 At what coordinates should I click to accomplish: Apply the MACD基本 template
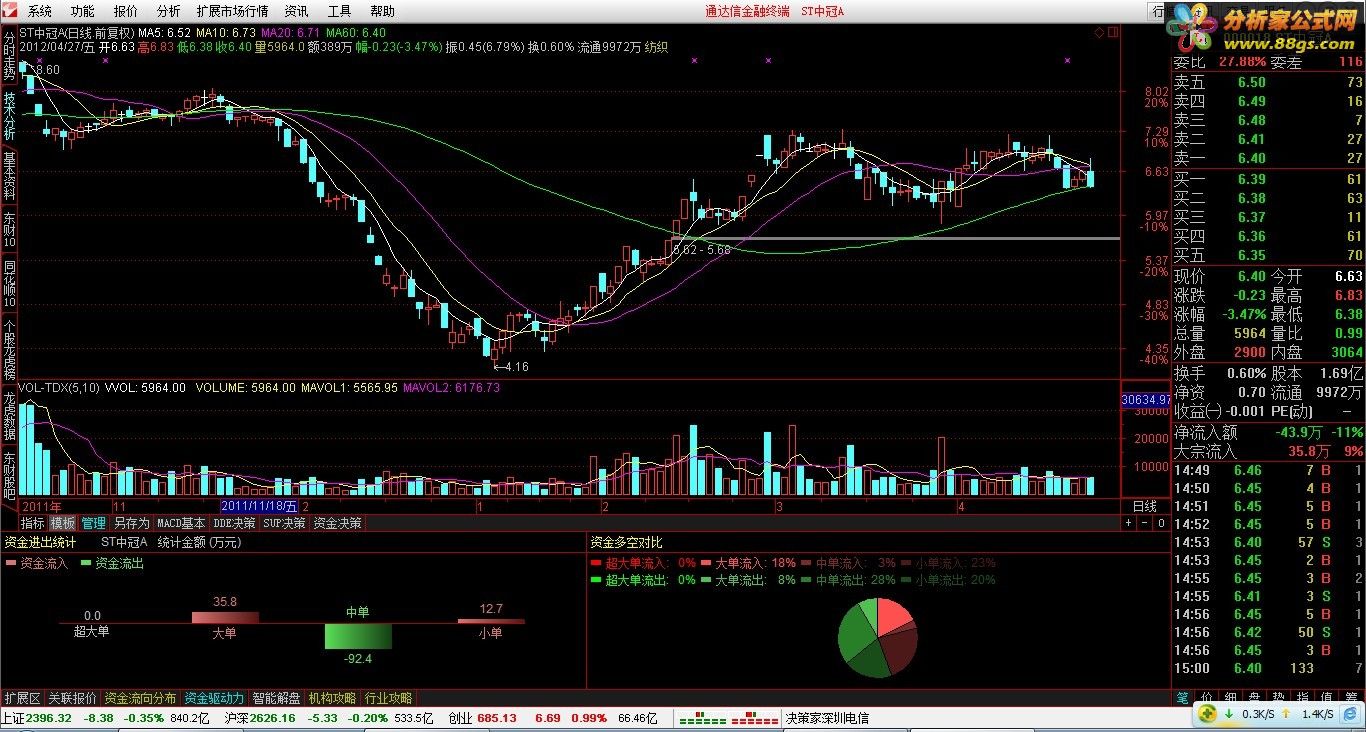(x=181, y=523)
